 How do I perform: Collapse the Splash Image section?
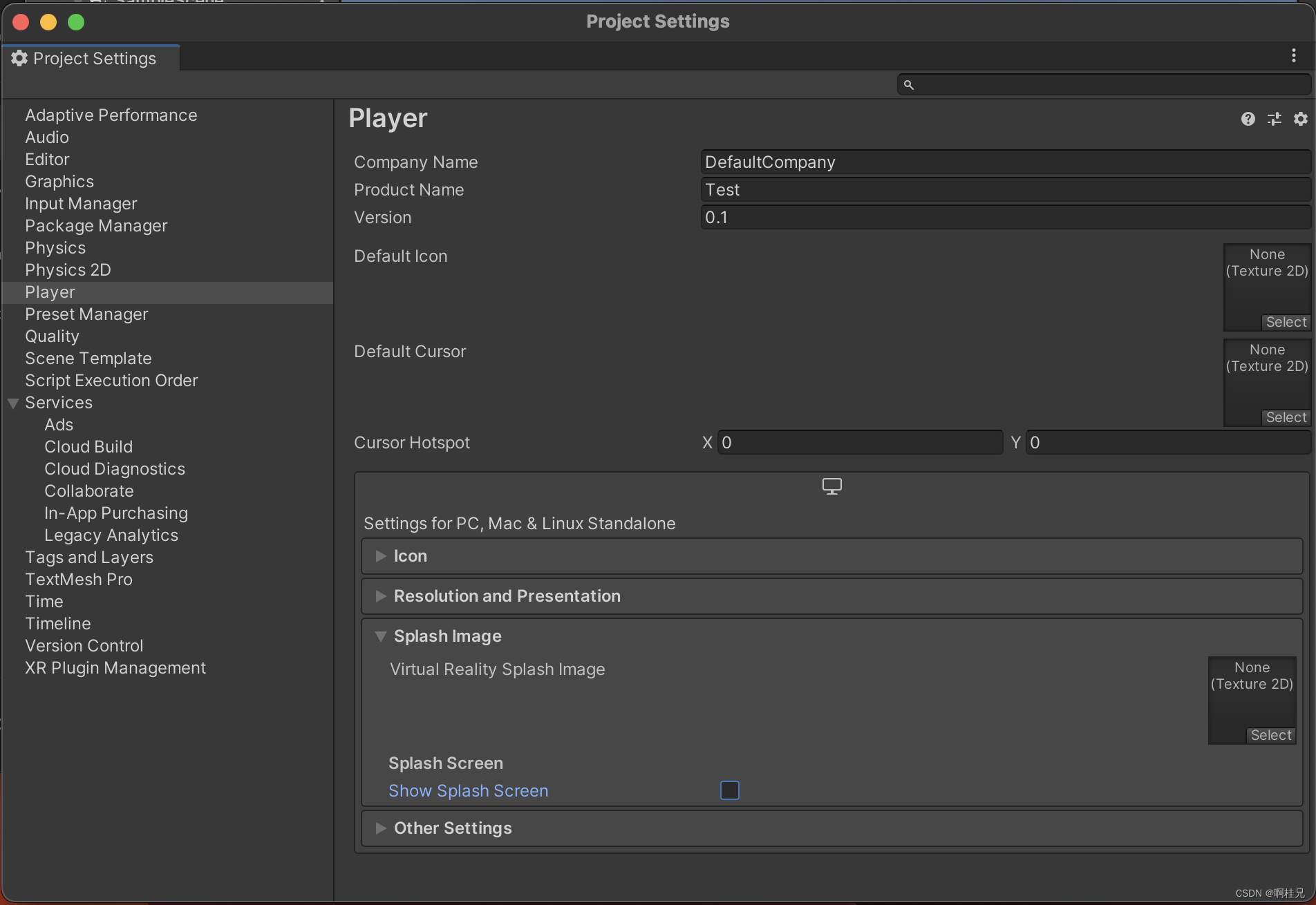[x=381, y=636]
